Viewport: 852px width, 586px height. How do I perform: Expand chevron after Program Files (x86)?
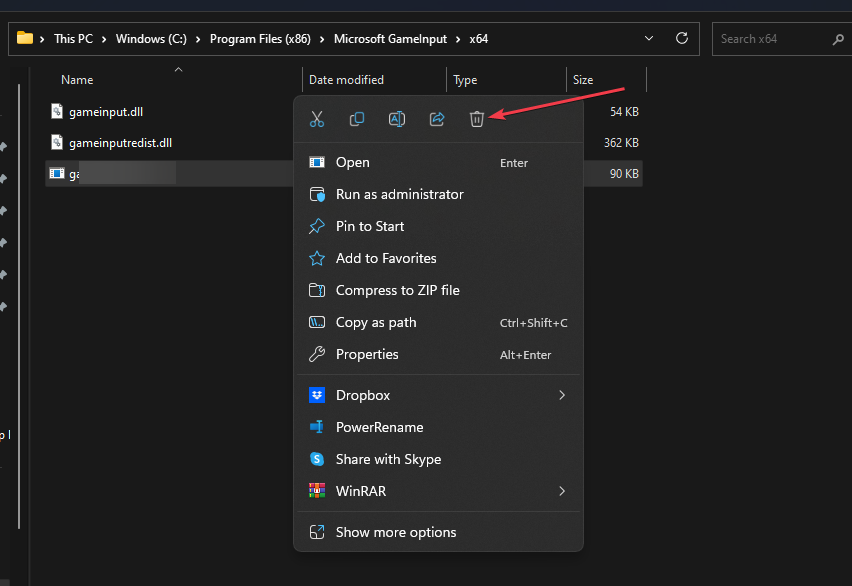322,40
